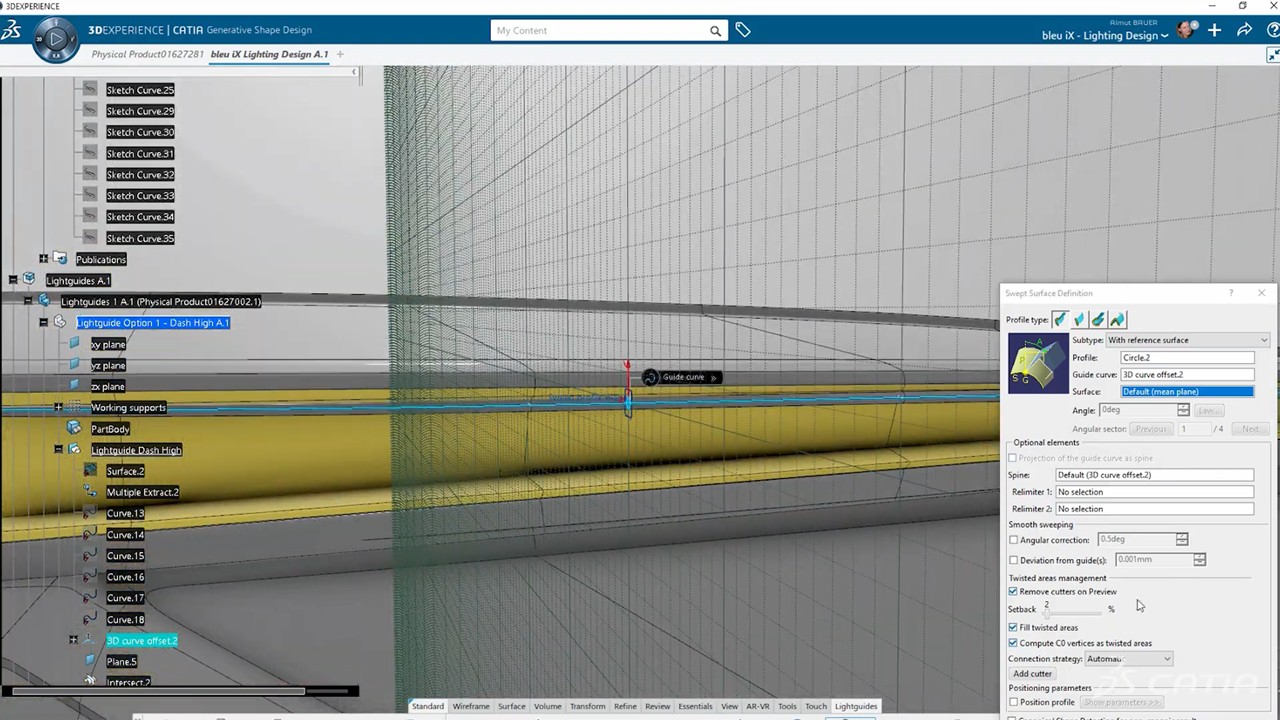The height and width of the screenshot is (720, 1280).
Task: Click the Relimiter 1 selection field
Action: (x=1154, y=492)
